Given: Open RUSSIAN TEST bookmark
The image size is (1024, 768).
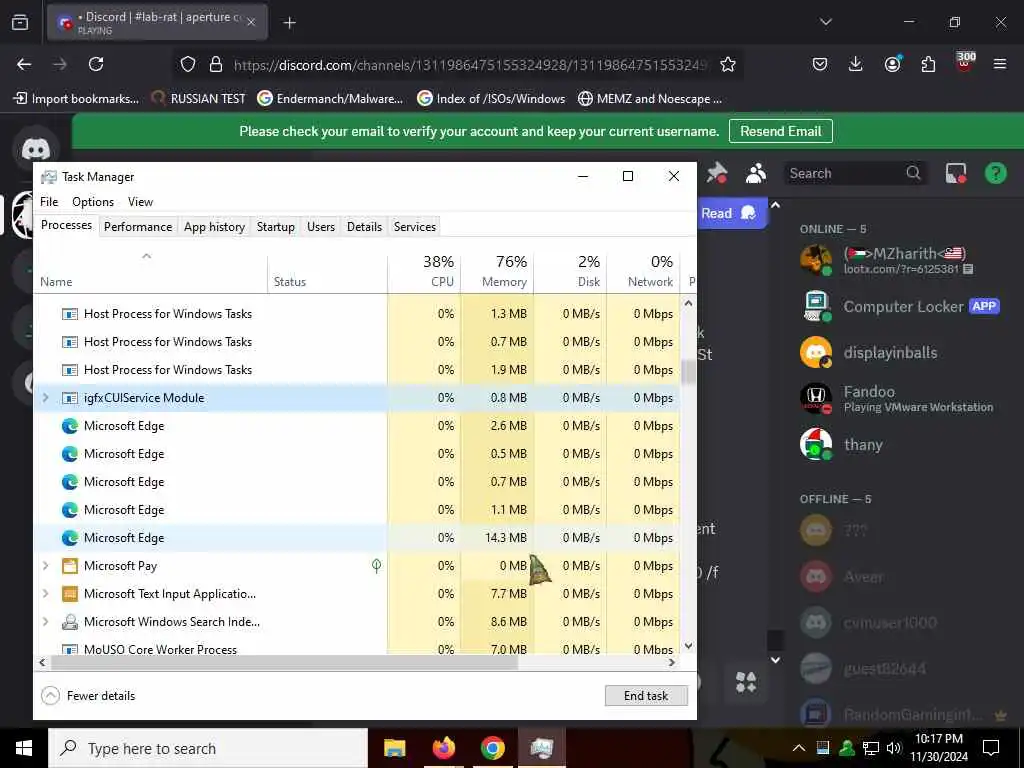Looking at the screenshot, I should point(199,99).
